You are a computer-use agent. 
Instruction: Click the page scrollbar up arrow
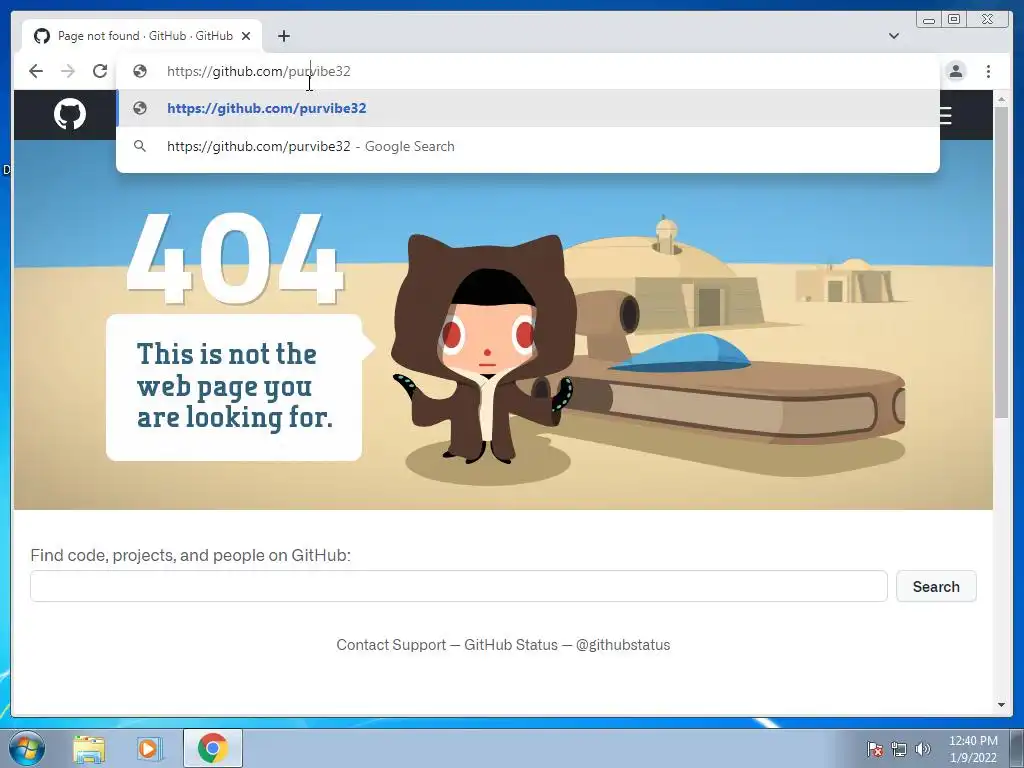click(1001, 99)
